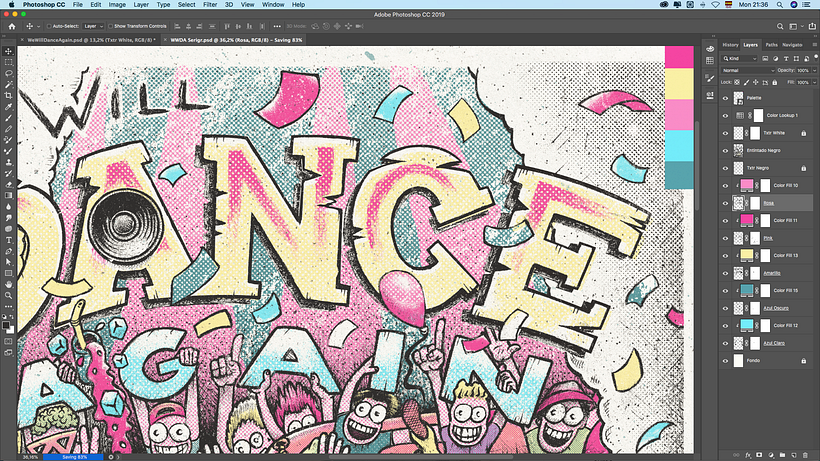Select the Horizontal Type tool
Viewport: 820px width, 461px height.
pos(9,240)
